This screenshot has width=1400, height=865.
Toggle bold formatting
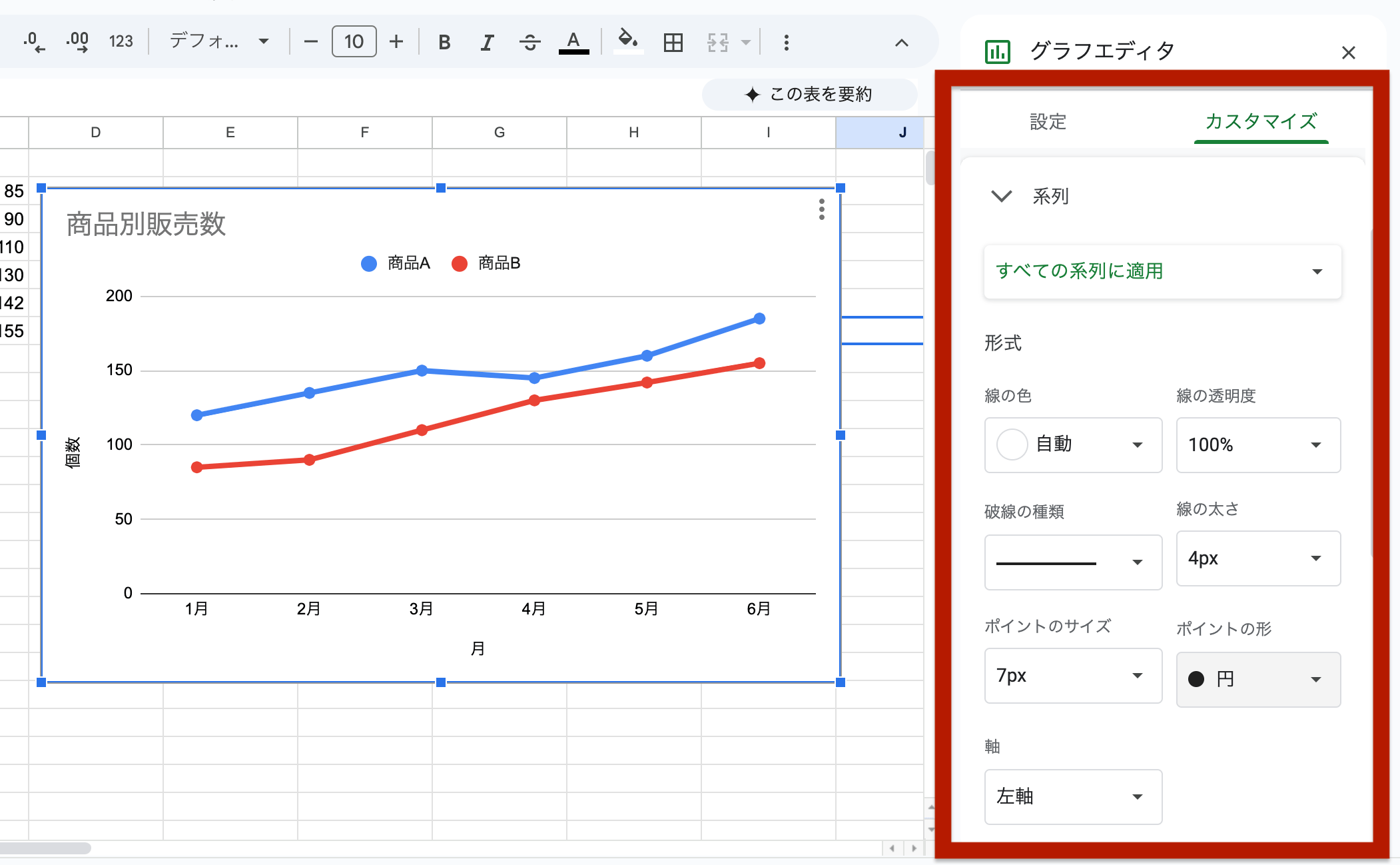[444, 41]
